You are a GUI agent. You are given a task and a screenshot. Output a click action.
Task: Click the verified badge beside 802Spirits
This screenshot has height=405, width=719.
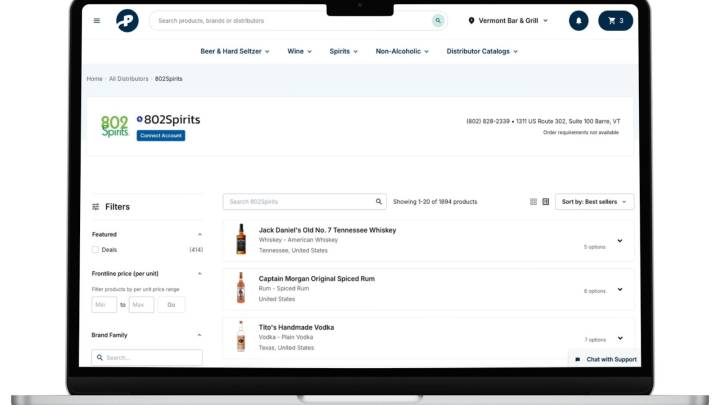139,119
